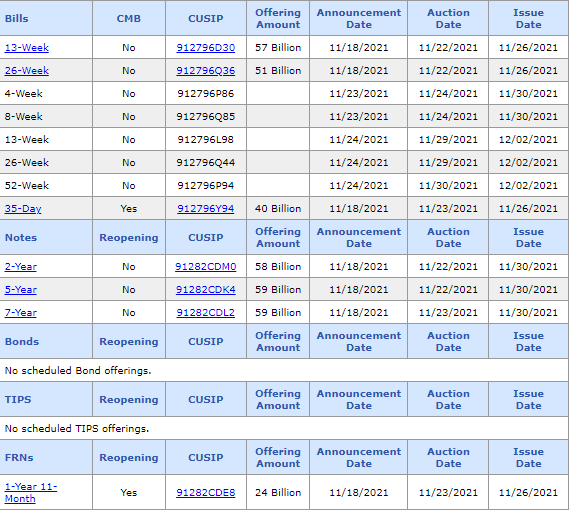
Task: Click the FRNs section header
Action: (x=19, y=458)
